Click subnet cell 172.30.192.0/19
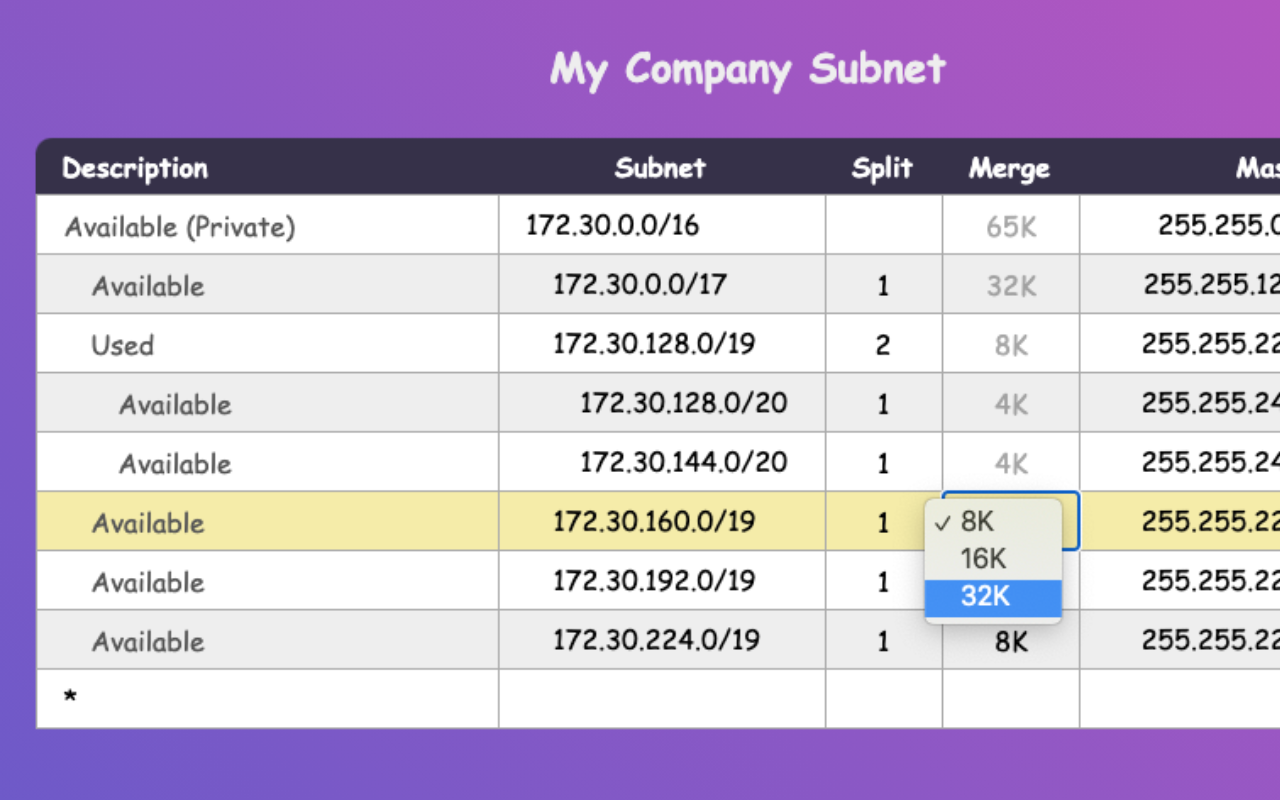The height and width of the screenshot is (800, 1280). pyautogui.click(x=662, y=581)
